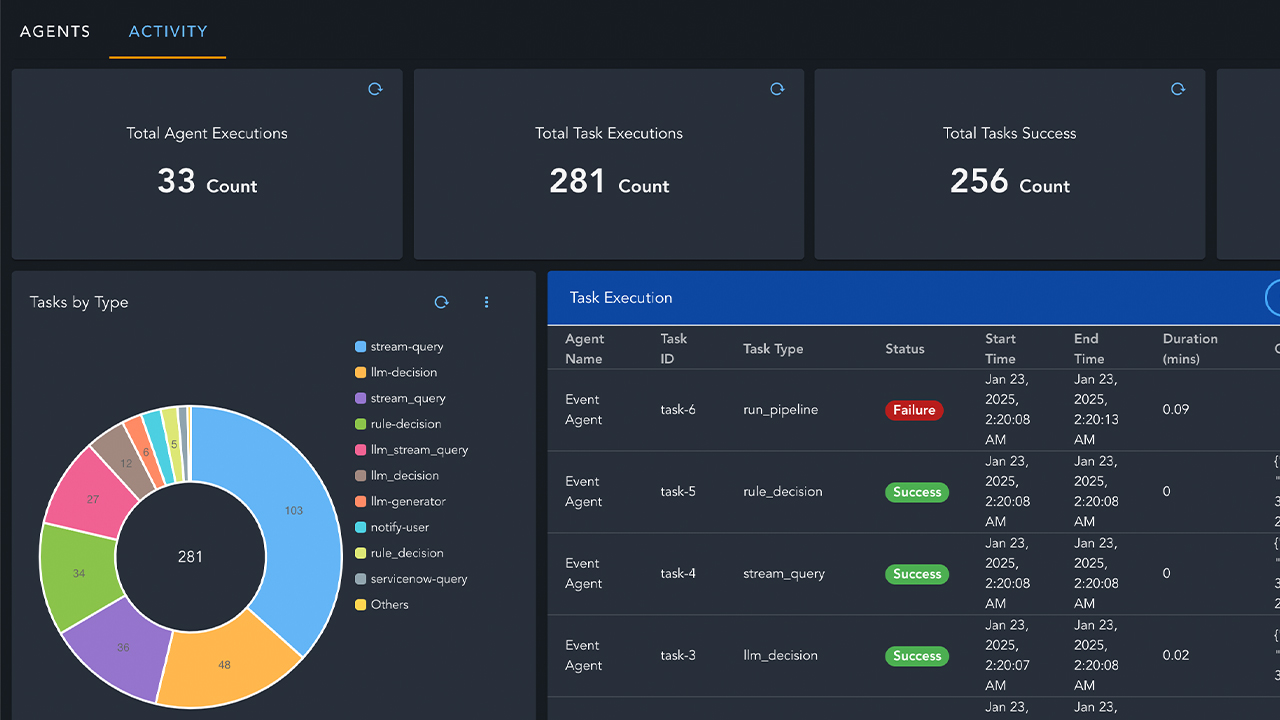1280x720 pixels.
Task: Sort by the Duration (mins) column header
Action: point(1190,348)
